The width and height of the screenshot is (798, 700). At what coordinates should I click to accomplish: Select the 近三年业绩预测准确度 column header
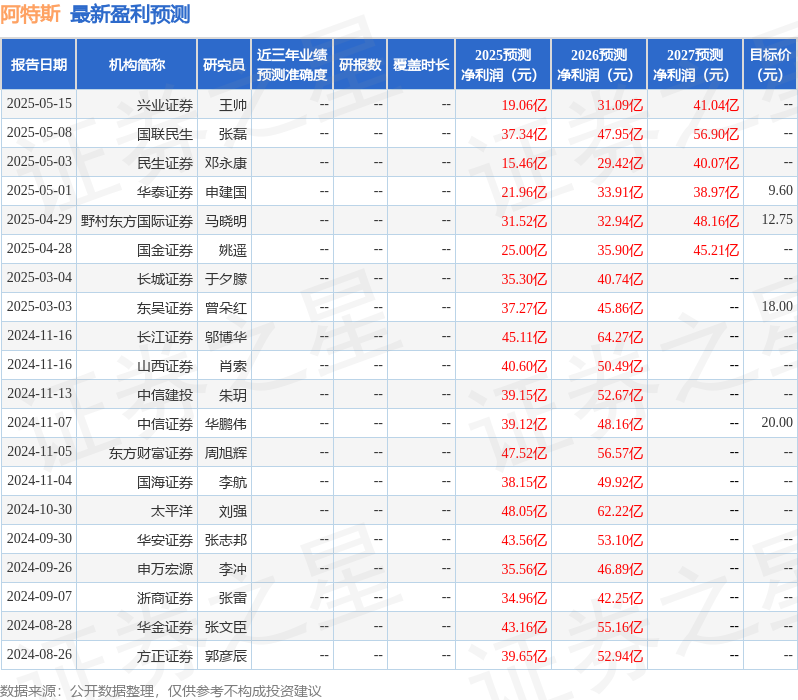tap(292, 64)
